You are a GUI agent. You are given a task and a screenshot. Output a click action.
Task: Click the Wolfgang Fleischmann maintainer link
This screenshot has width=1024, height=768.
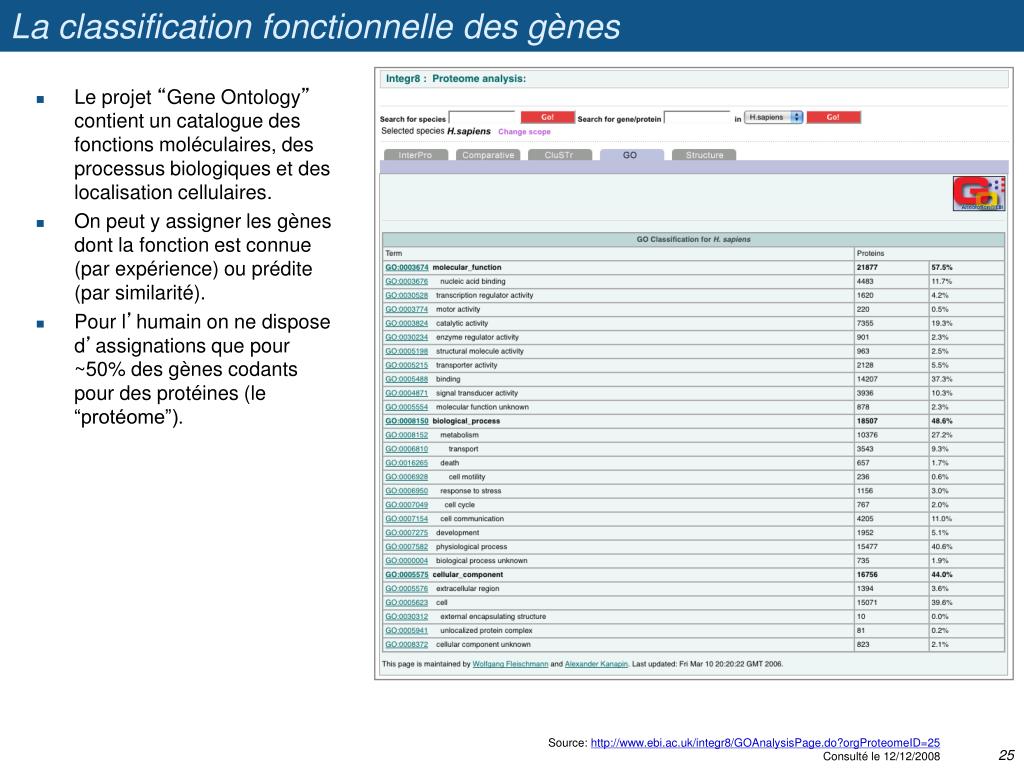(510, 664)
